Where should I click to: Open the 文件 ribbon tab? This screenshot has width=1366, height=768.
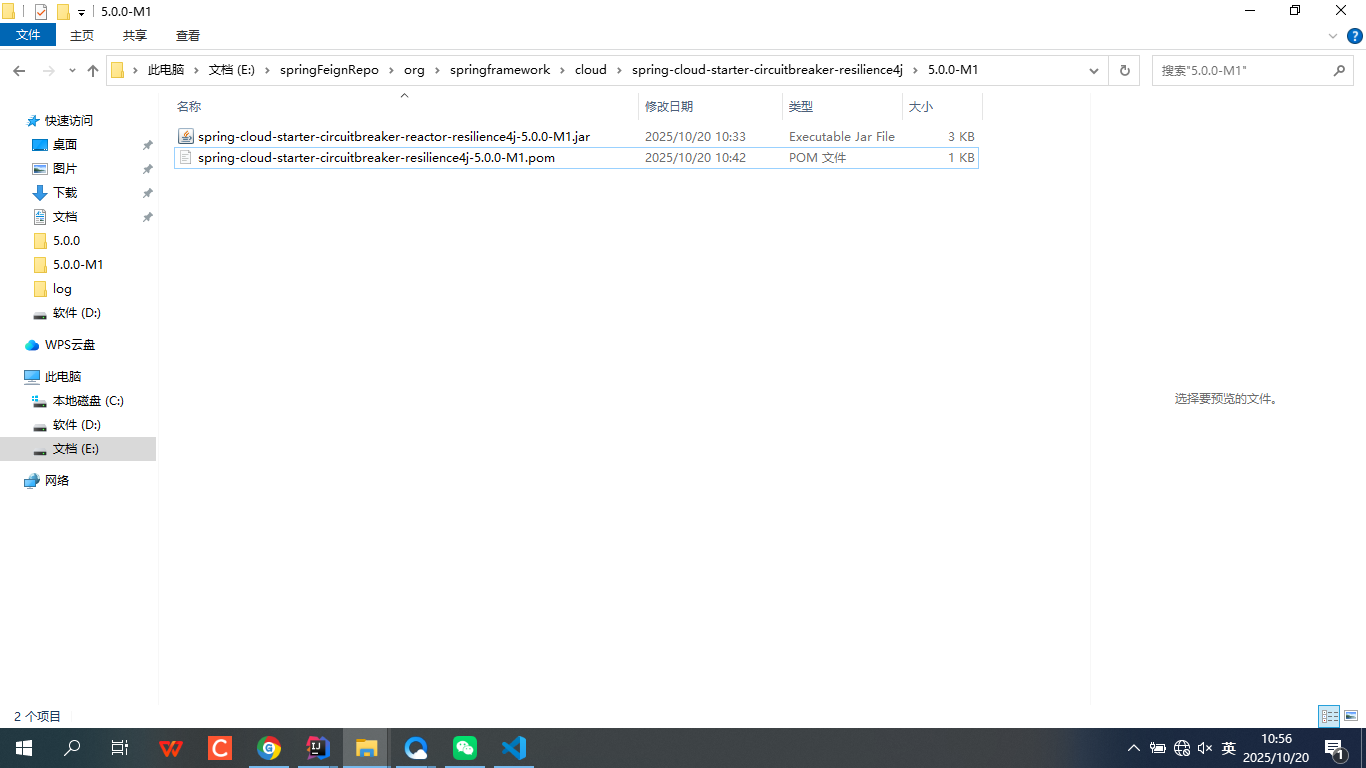pyautogui.click(x=28, y=35)
